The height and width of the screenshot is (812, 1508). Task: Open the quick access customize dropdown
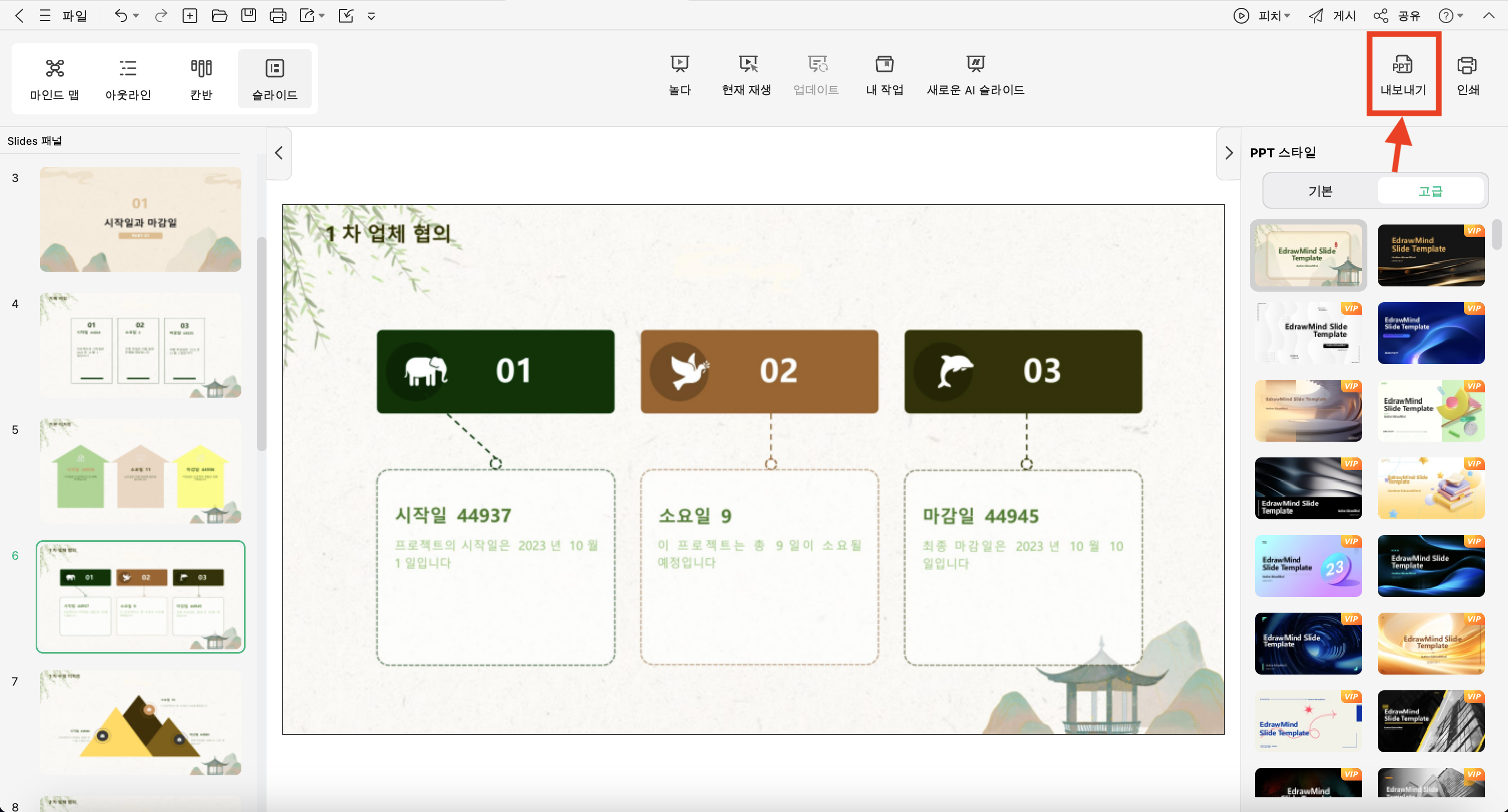click(371, 16)
